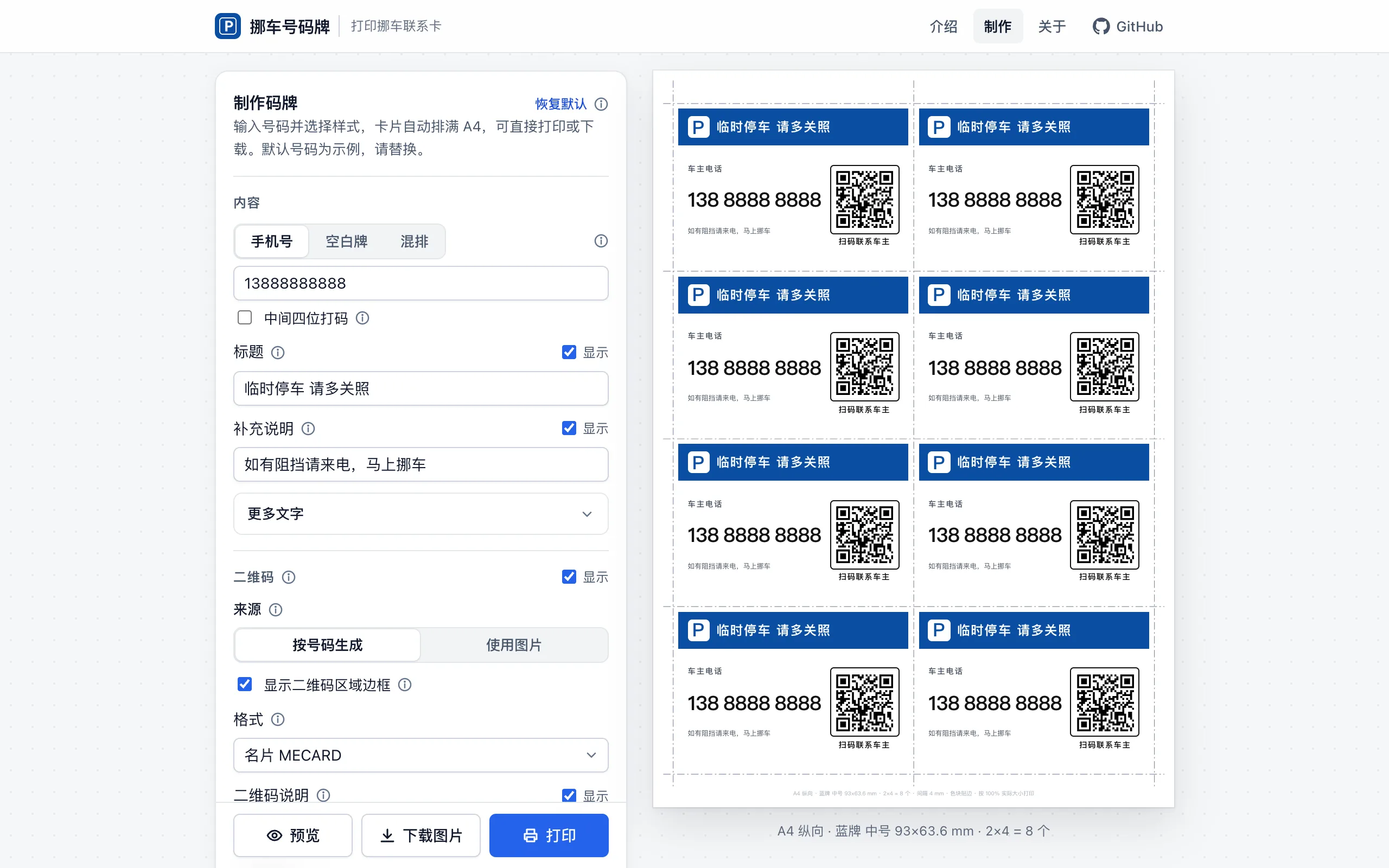
Task: Uncheck 显示 for the 标题 field
Action: tap(569, 352)
